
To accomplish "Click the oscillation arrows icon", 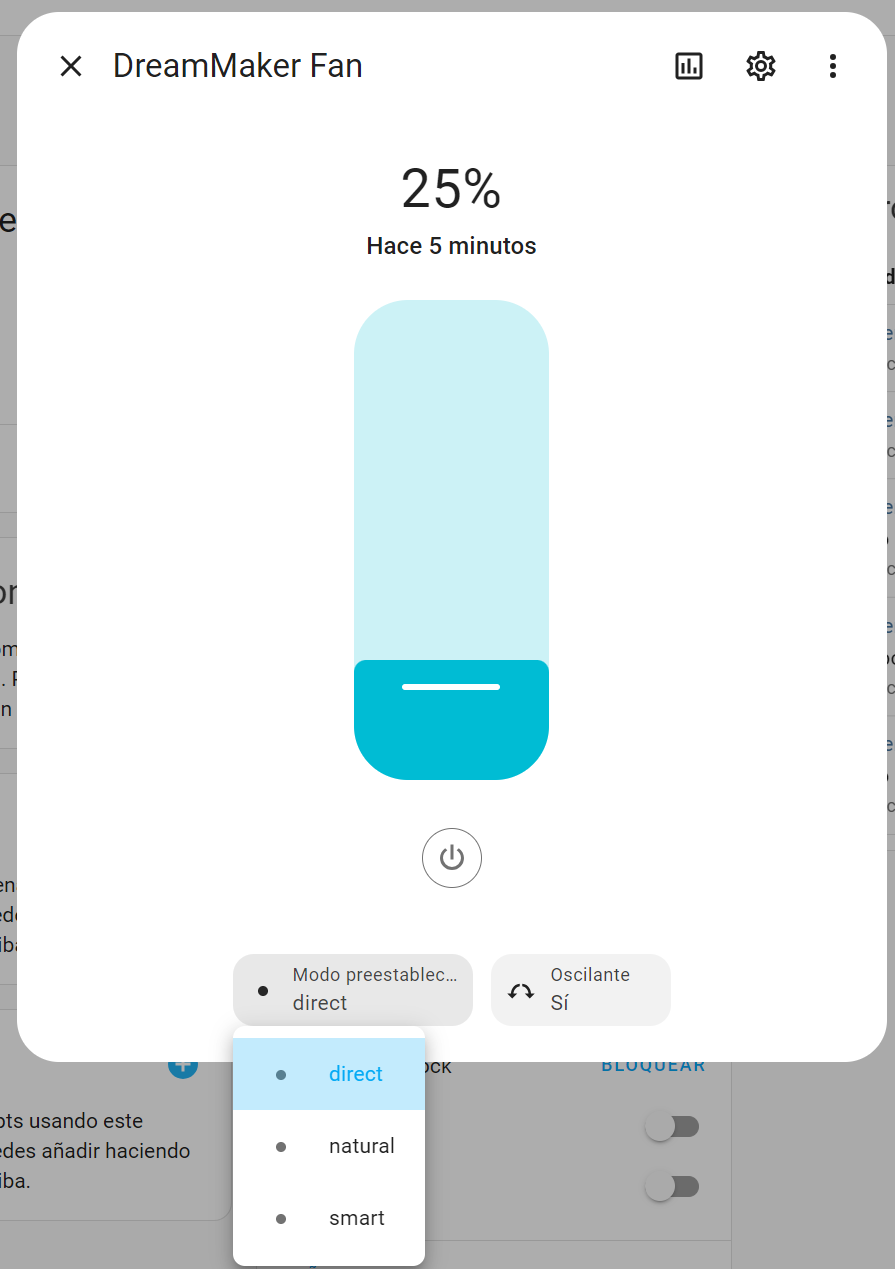I will [521, 991].
